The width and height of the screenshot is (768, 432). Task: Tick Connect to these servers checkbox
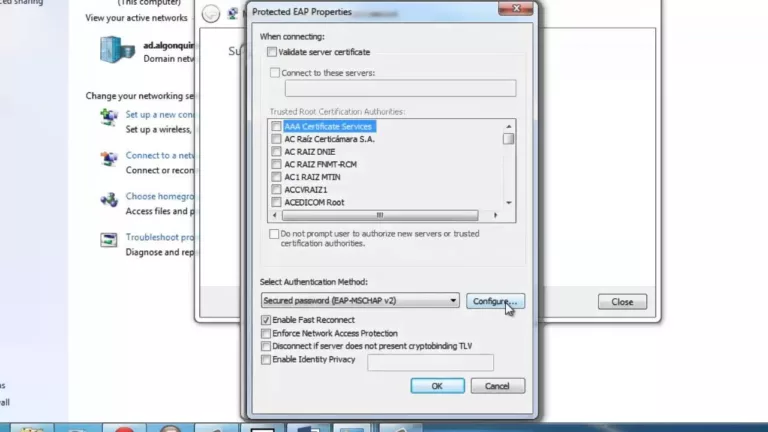[x=275, y=72]
